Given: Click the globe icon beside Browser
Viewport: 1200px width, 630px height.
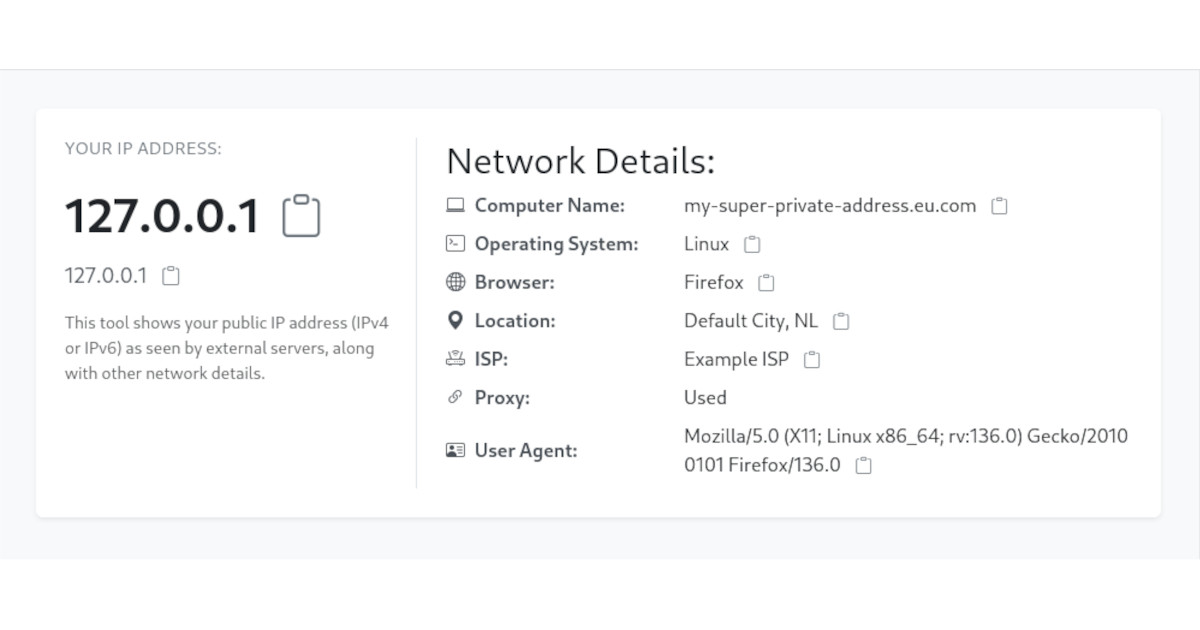Looking at the screenshot, I should tap(455, 282).
